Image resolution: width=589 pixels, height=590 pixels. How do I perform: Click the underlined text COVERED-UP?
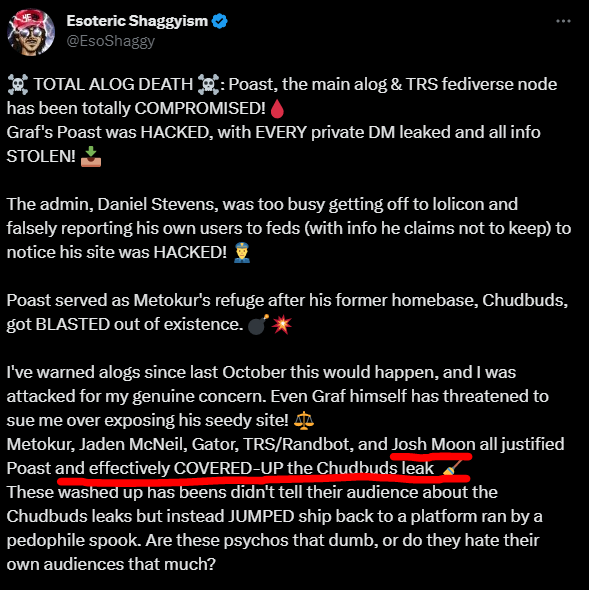point(228,469)
